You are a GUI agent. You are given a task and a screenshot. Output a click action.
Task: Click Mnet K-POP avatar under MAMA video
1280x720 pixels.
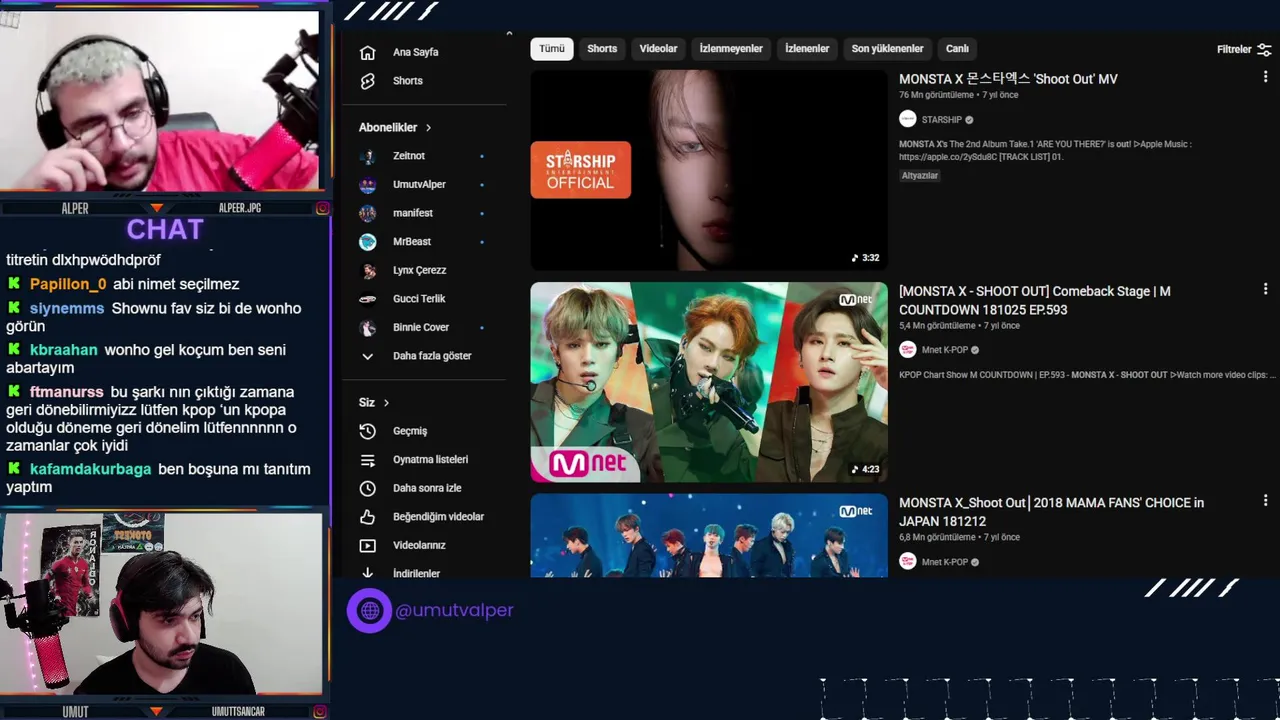908,562
